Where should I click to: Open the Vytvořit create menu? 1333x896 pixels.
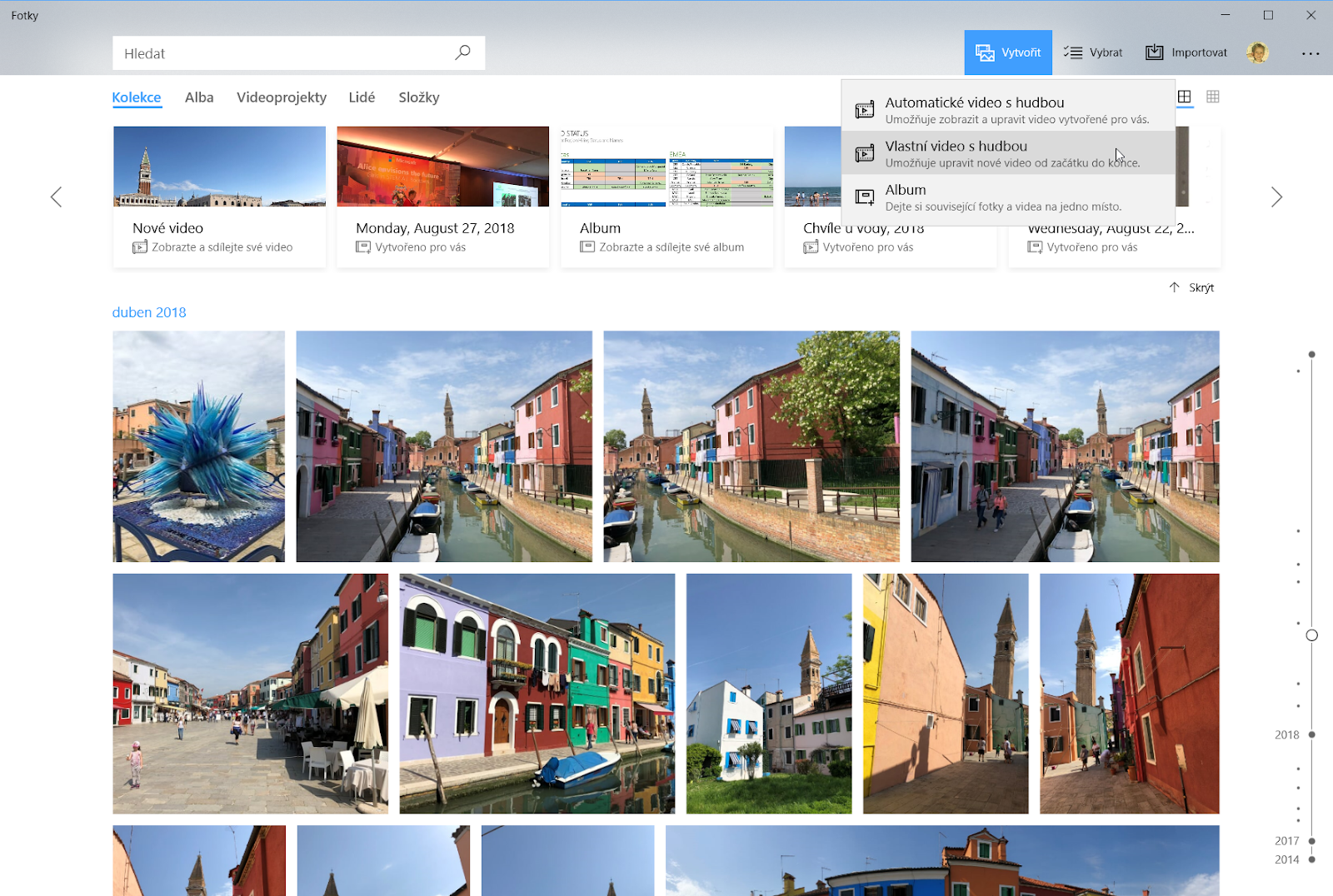[1008, 52]
